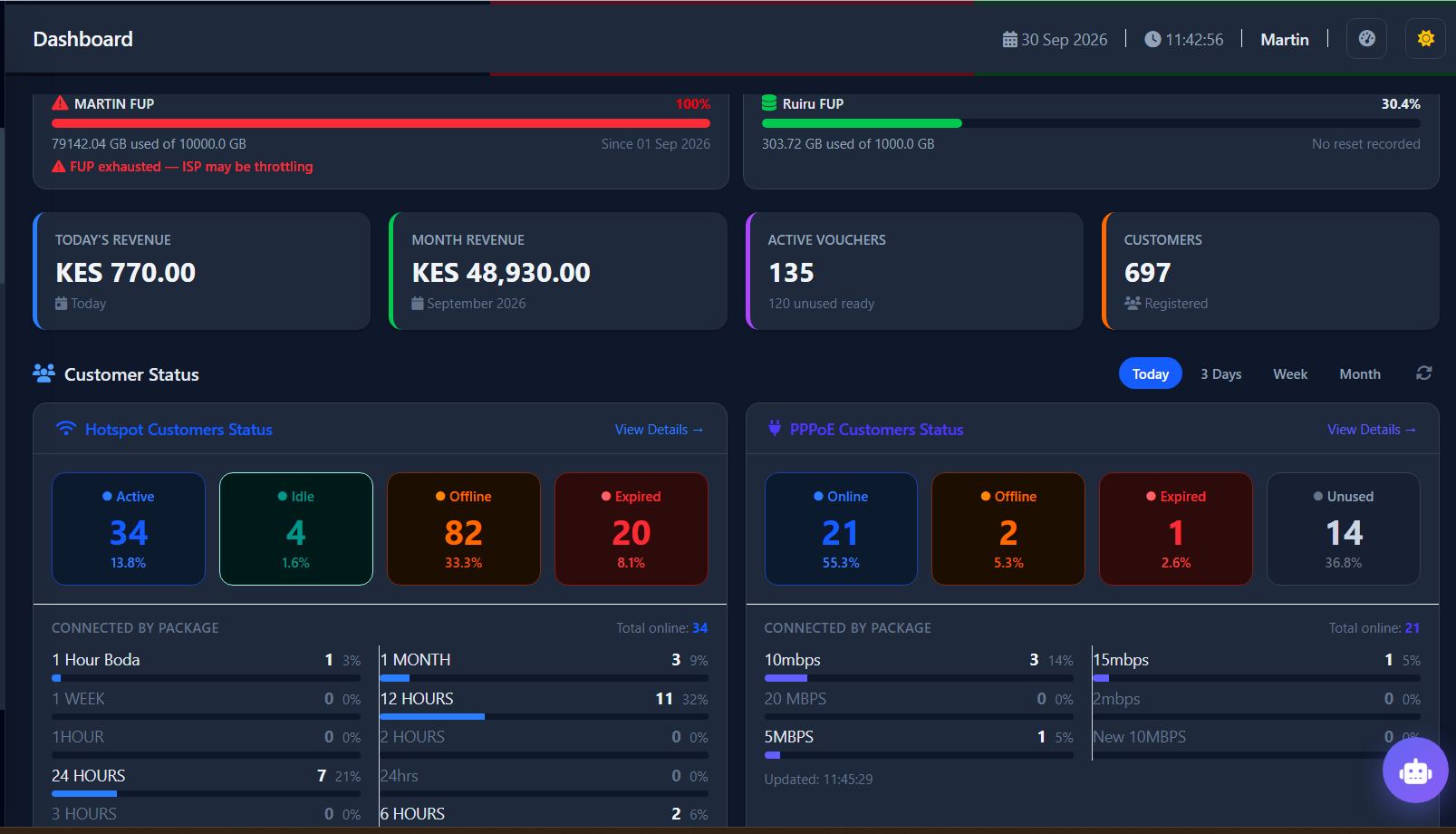Image resolution: width=1456 pixels, height=834 pixels.
Task: Click the 10mbps package progress bar
Action: point(919,678)
